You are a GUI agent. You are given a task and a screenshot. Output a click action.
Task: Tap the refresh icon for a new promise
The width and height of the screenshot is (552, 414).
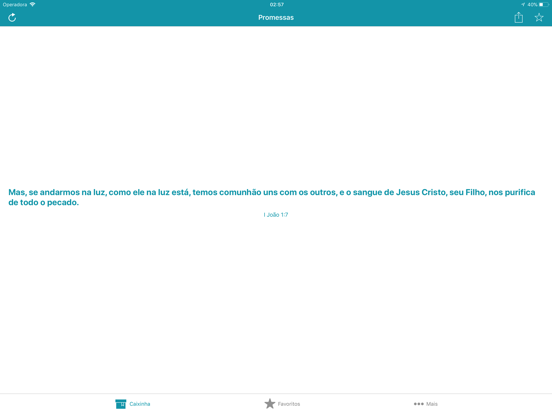click(x=12, y=18)
